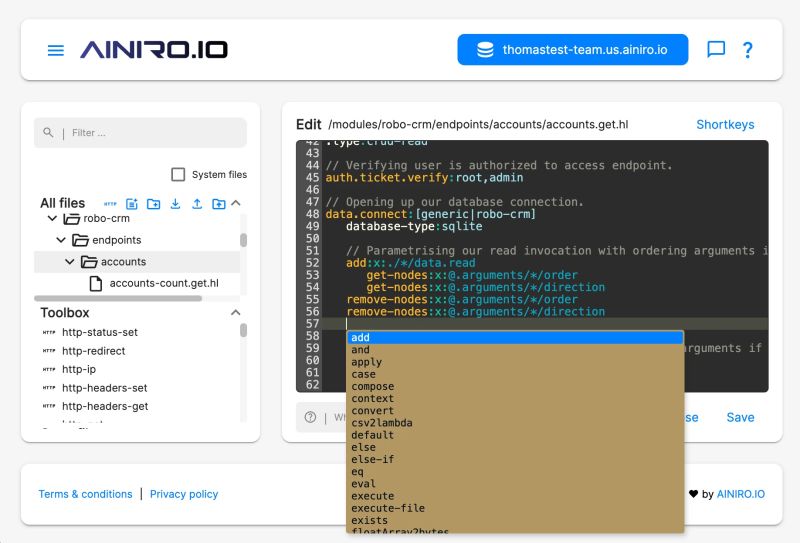
Task: Enable the System files checkbox
Action: (x=178, y=175)
